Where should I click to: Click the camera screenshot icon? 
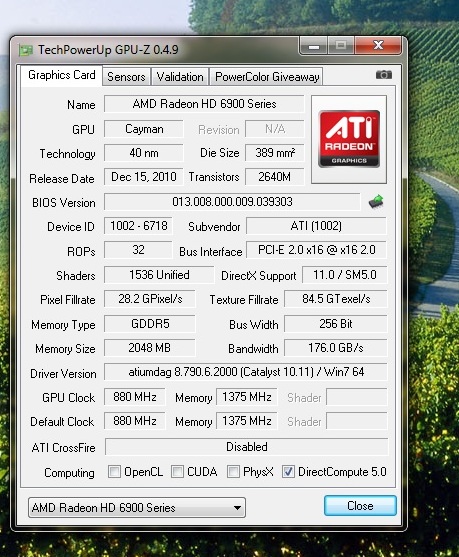click(384, 75)
